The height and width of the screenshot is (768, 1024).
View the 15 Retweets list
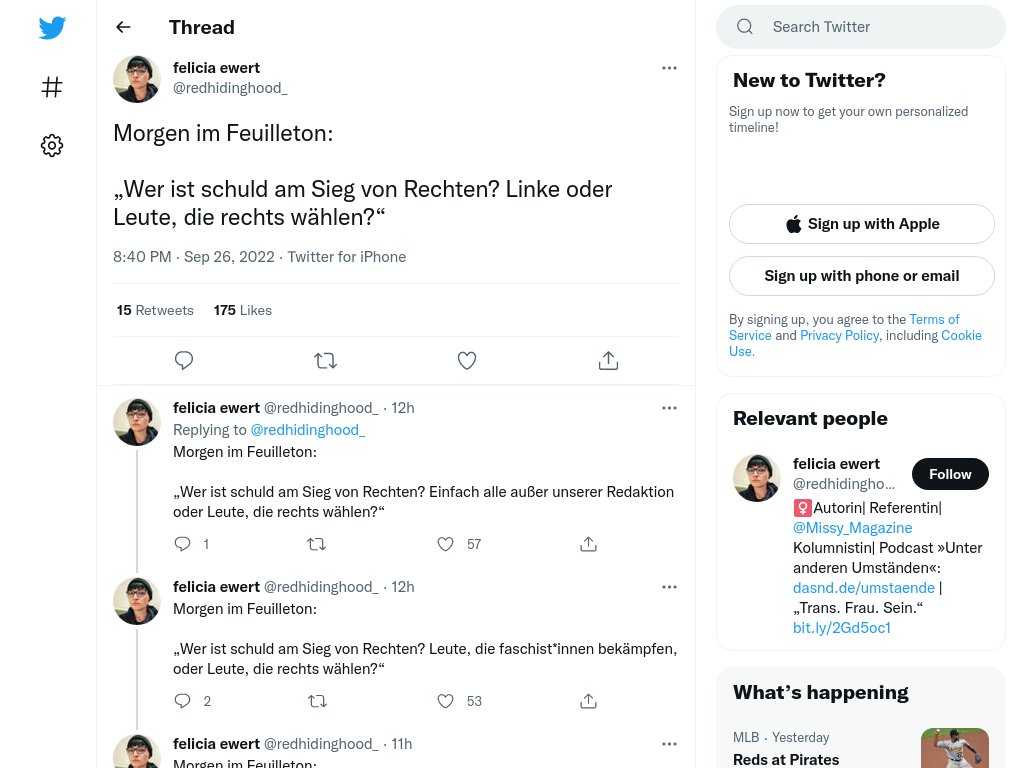(x=155, y=310)
